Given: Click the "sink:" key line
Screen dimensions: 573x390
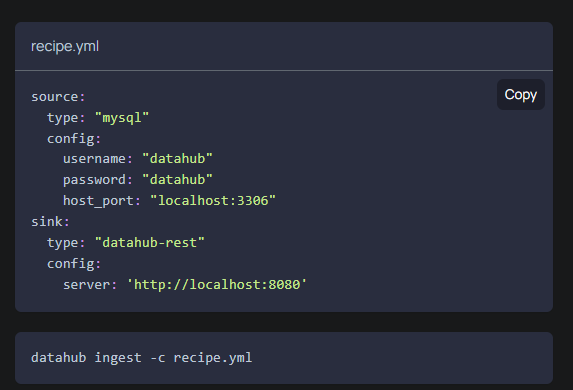Looking at the screenshot, I should pyautogui.click(x=50, y=221).
